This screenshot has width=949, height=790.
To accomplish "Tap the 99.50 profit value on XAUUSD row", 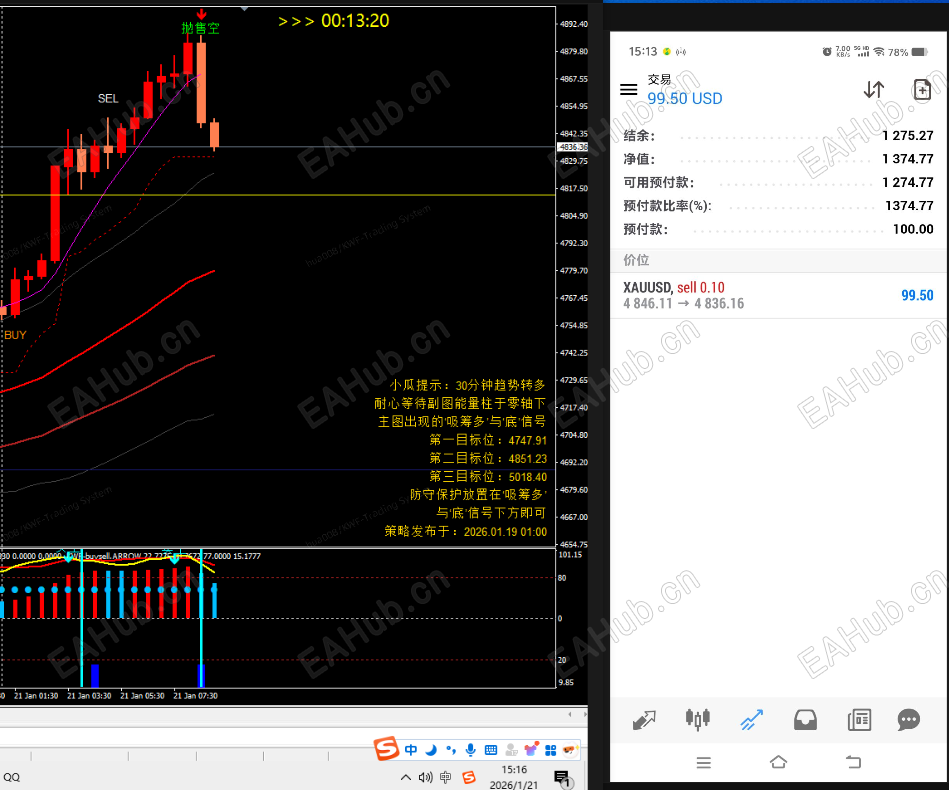I will 917,295.
